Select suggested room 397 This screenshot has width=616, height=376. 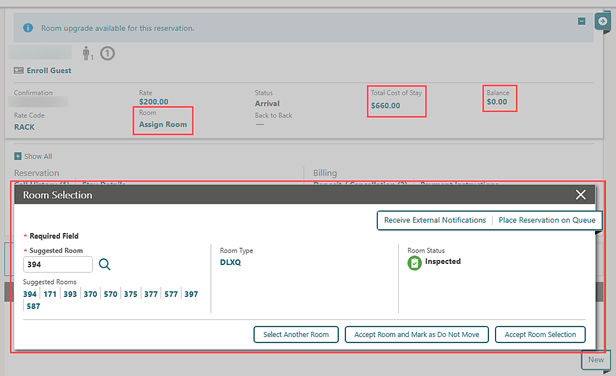191,294
